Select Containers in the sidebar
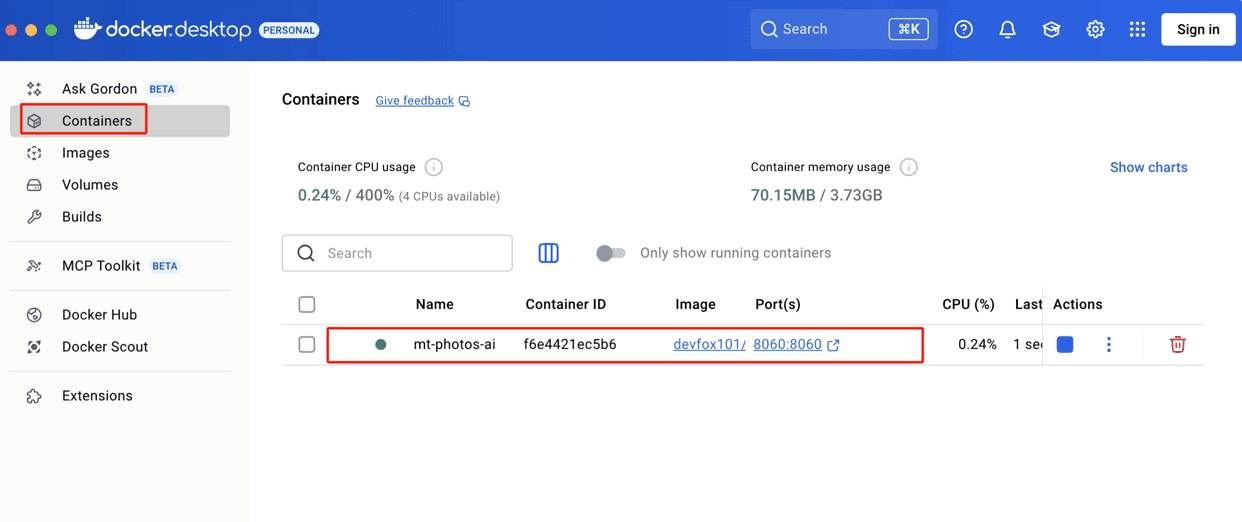The image size is (1242, 522). [x=120, y=121]
